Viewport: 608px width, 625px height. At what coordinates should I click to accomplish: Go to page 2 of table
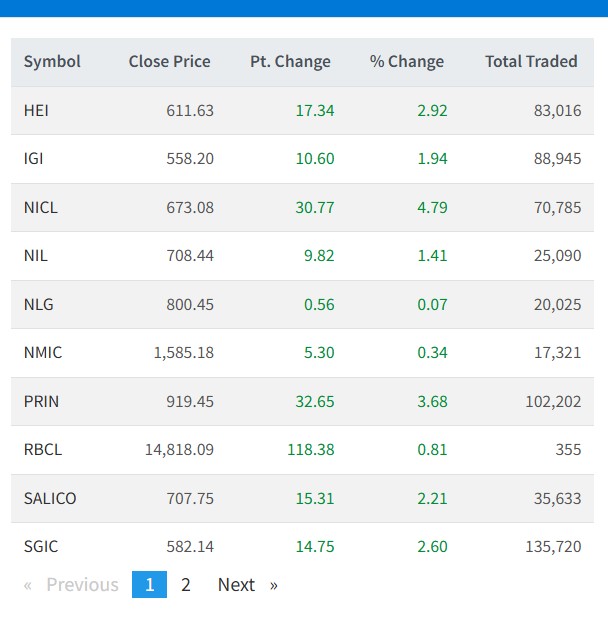186,585
